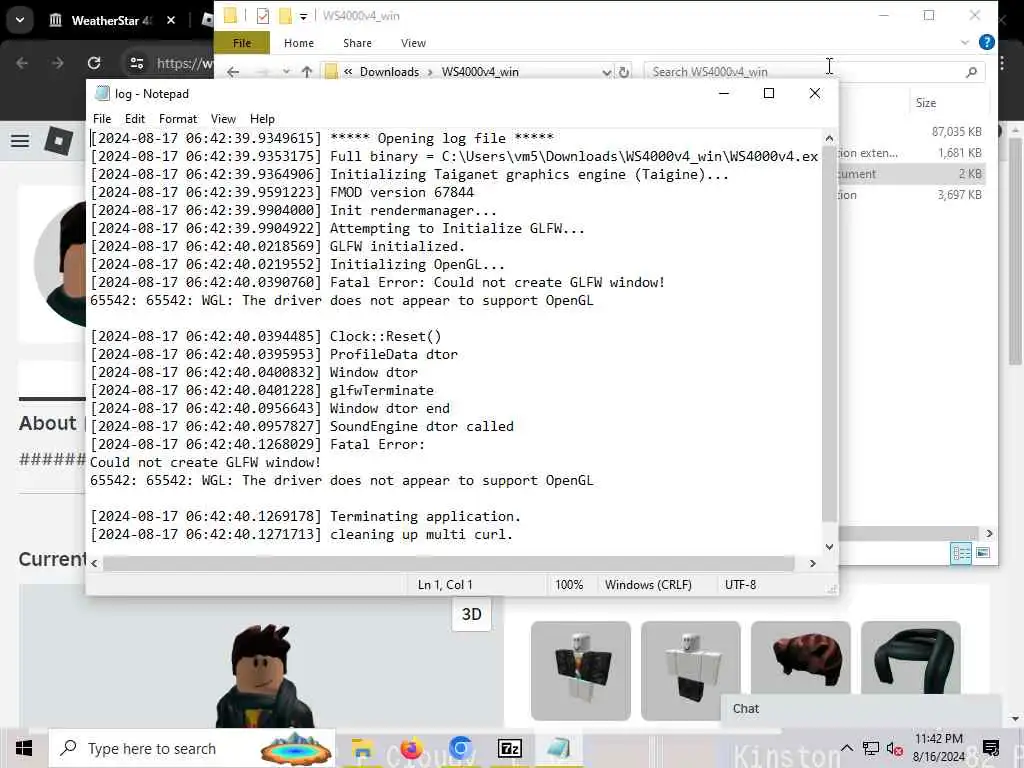The image size is (1024, 768).
Task: Click the Roblox logo icon
Action: click(x=58, y=140)
